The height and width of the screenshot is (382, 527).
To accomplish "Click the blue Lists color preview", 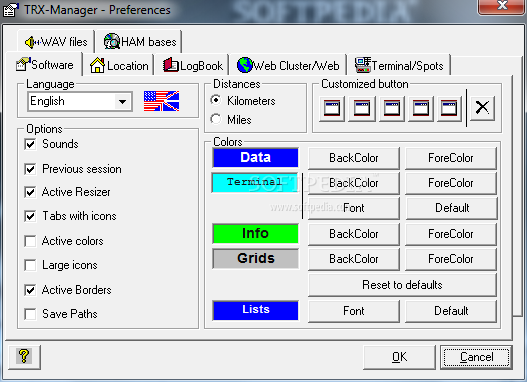I will [x=255, y=310].
